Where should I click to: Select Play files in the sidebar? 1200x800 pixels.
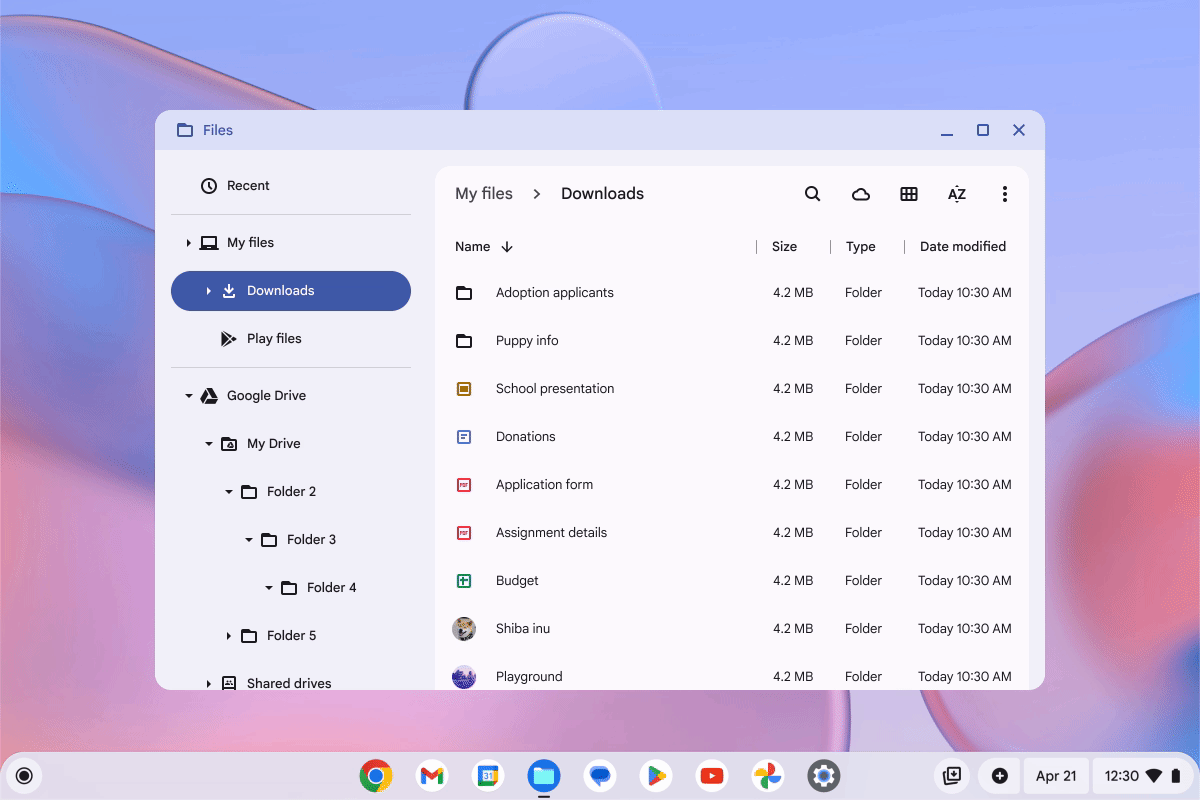(291, 339)
